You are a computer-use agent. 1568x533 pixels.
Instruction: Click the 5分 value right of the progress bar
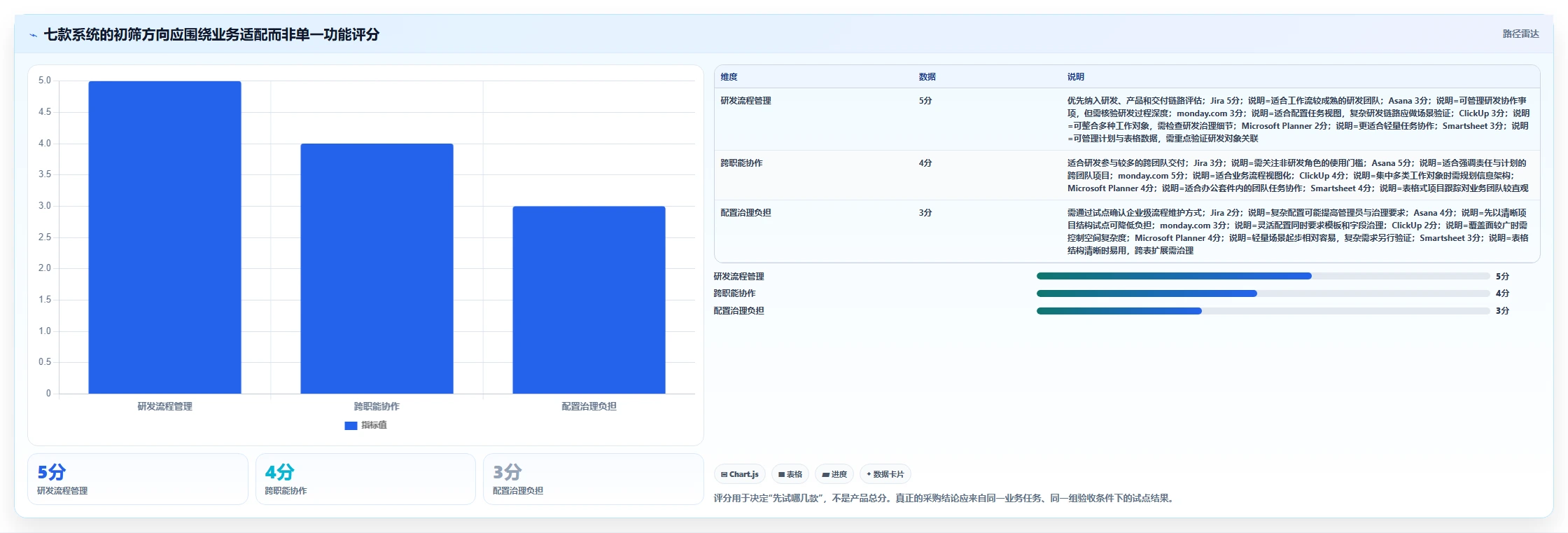tap(1502, 277)
